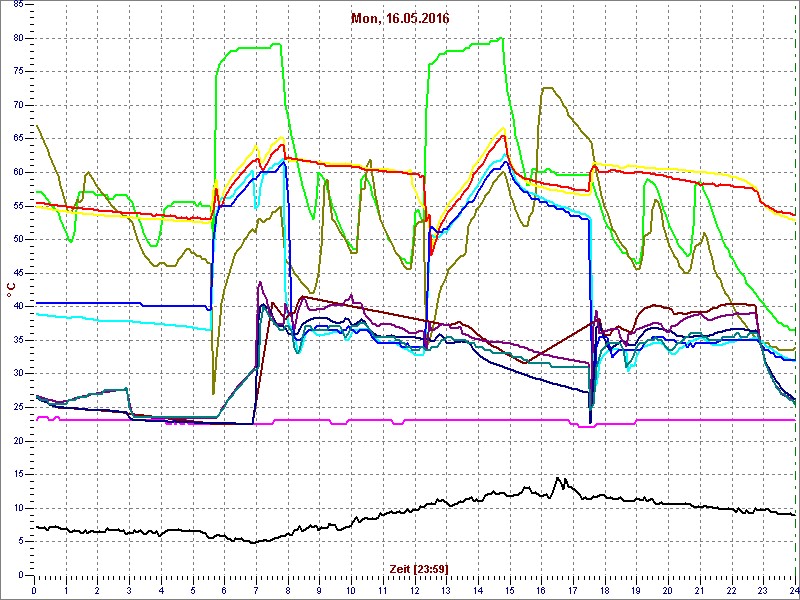Screen dimensions: 800x600
Task: Click hour 7 on the time axis
Action: click(x=256, y=590)
